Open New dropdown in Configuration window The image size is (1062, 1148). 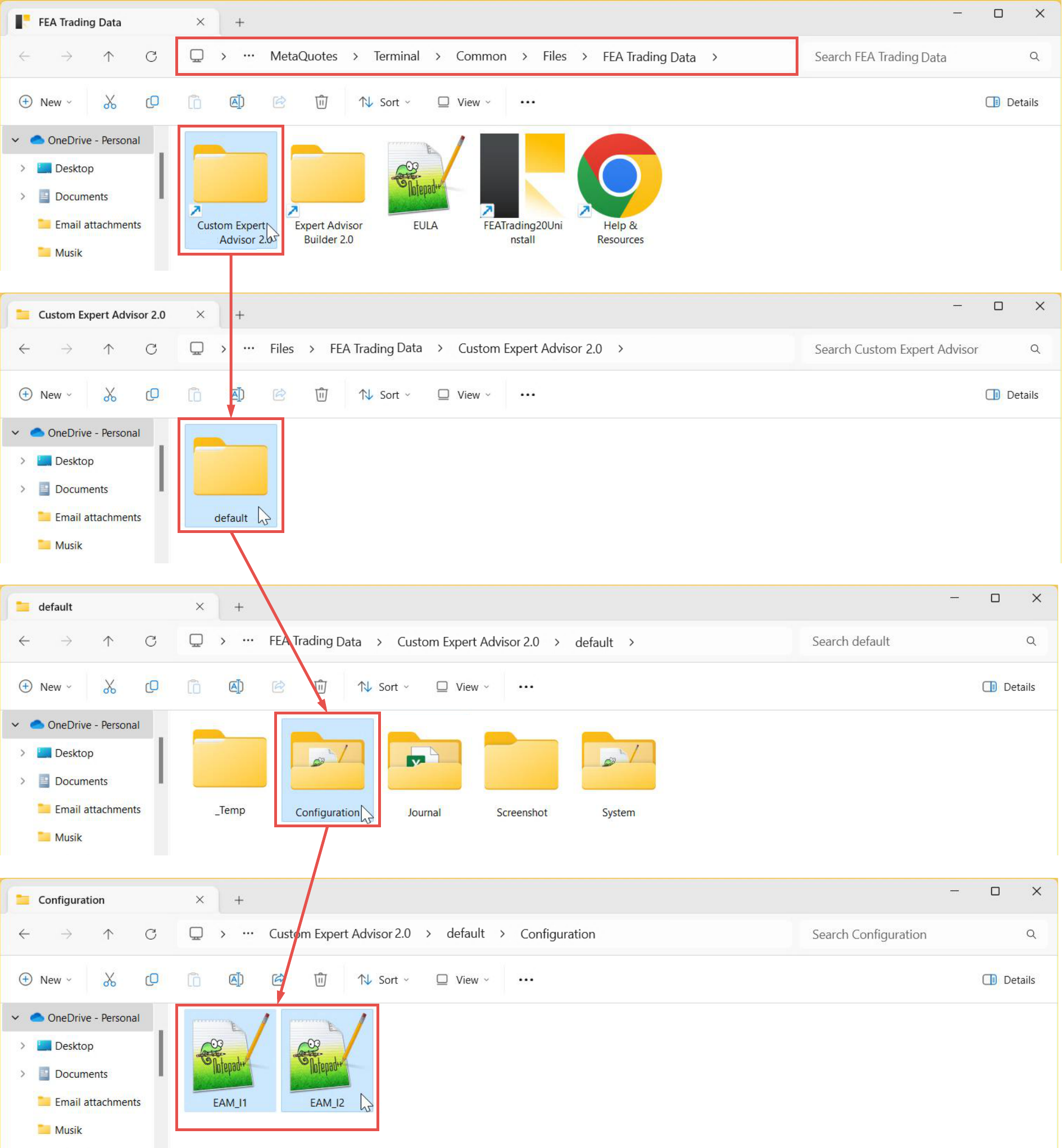click(x=46, y=980)
